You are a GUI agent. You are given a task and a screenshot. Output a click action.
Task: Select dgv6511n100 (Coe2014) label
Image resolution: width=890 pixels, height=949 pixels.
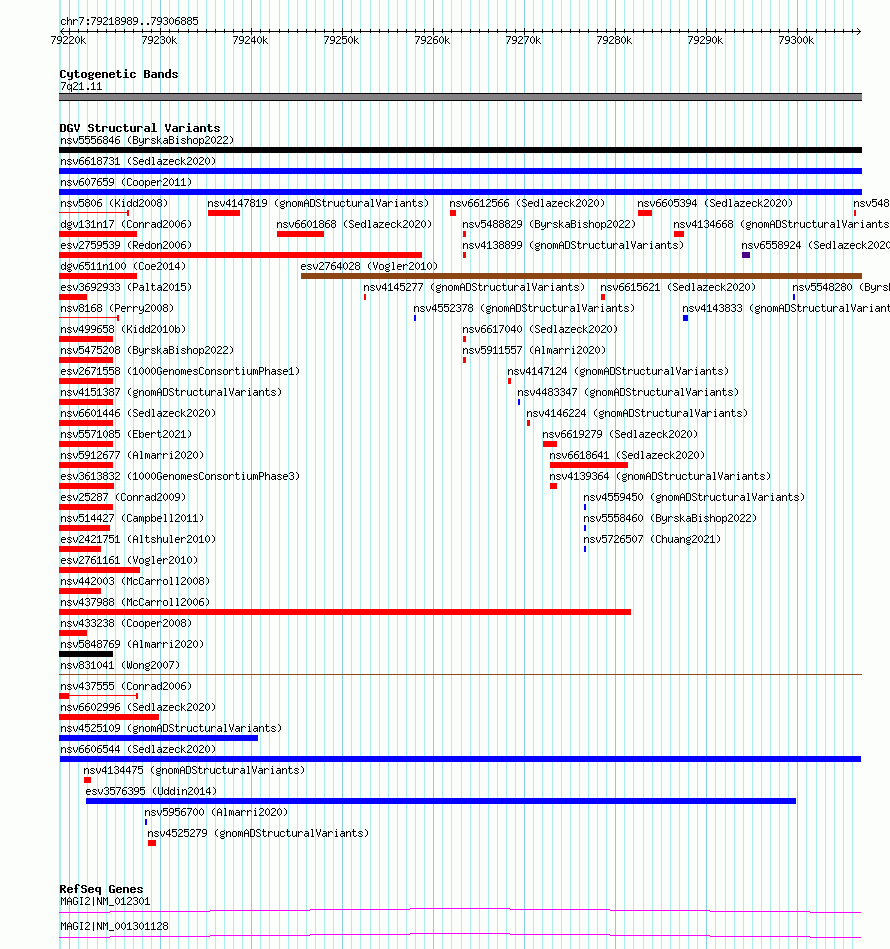(123, 266)
